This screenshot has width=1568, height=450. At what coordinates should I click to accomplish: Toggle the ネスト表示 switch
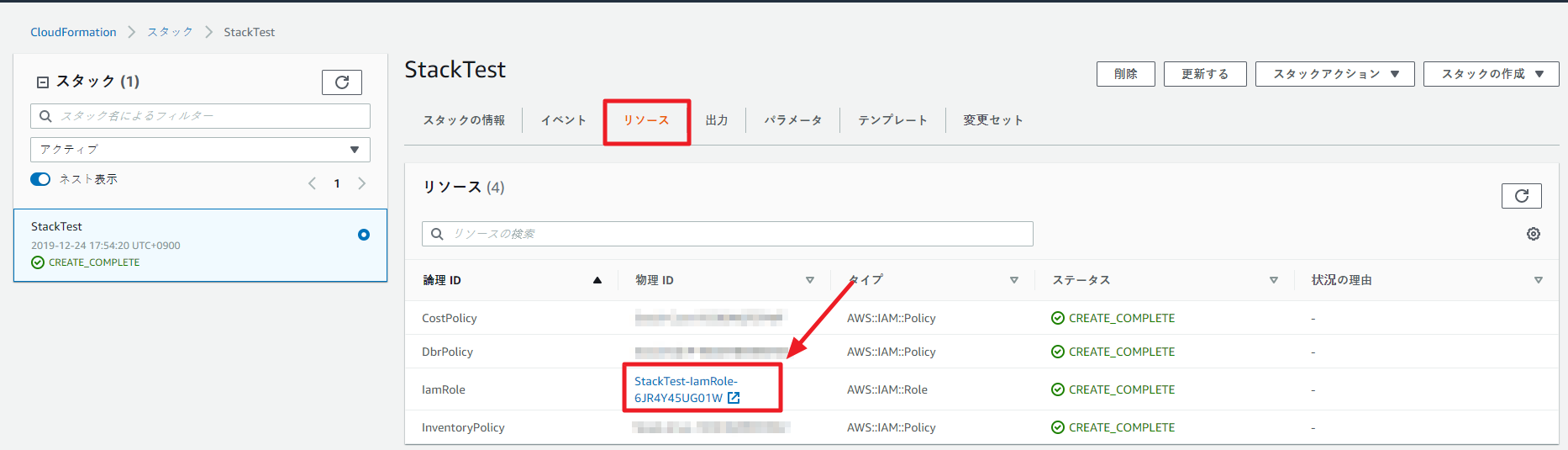click(40, 179)
